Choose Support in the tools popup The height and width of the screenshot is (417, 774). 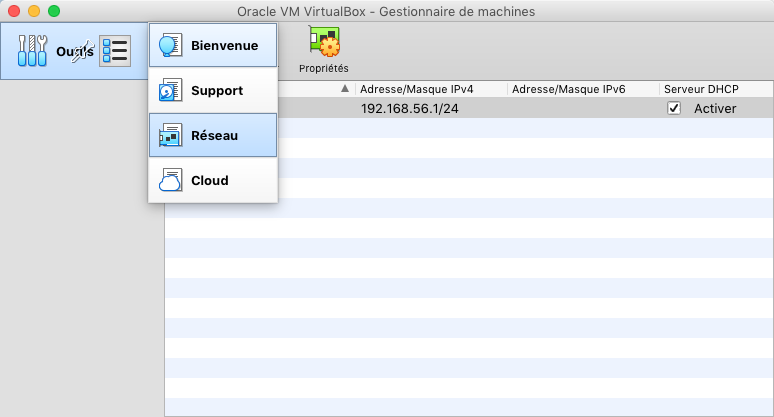[213, 90]
